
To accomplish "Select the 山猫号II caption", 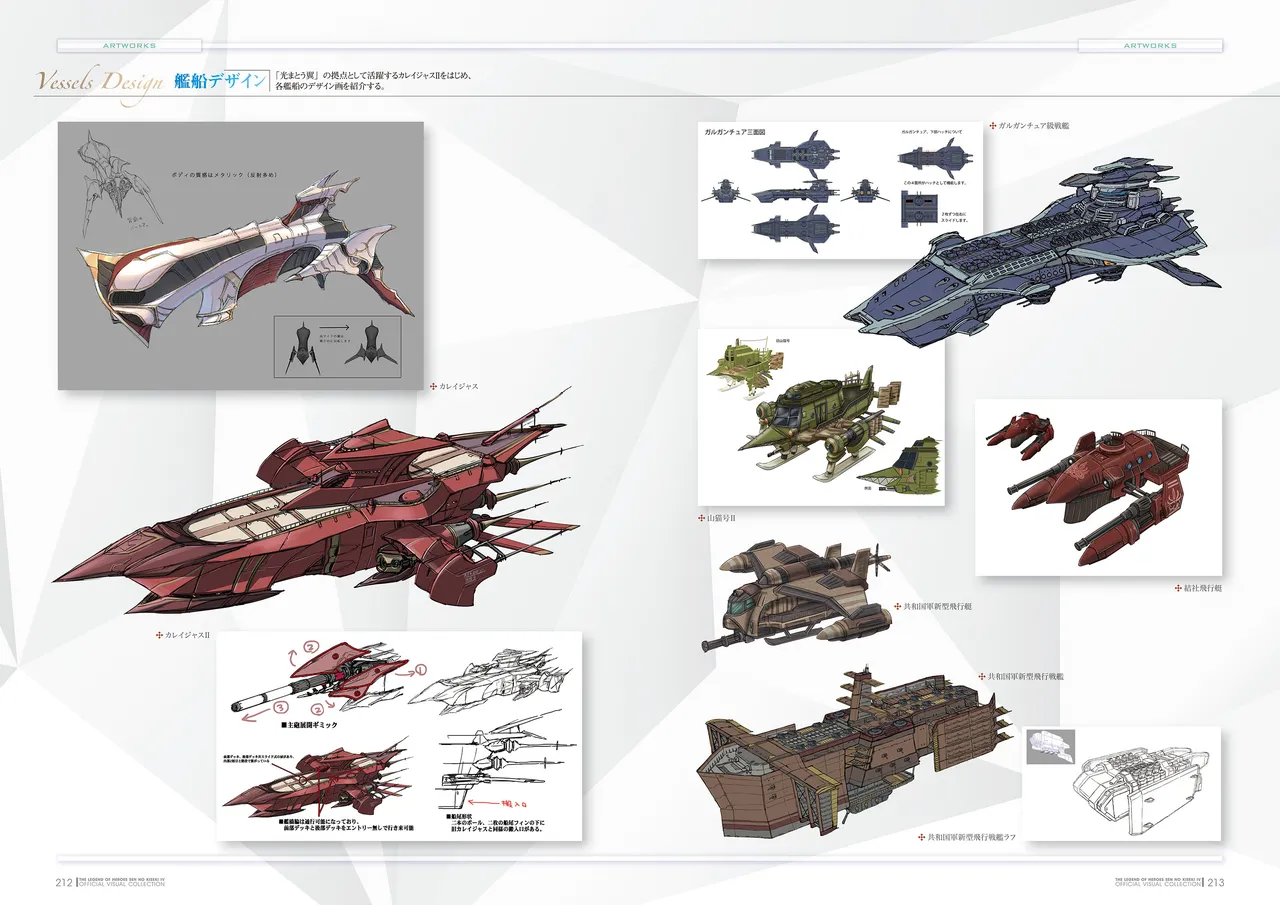I will pos(721,519).
